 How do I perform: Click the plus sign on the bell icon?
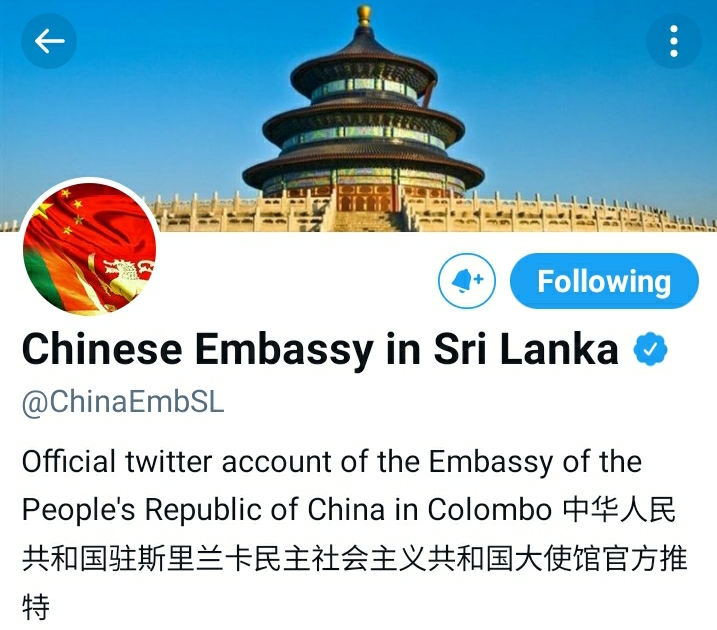(478, 278)
